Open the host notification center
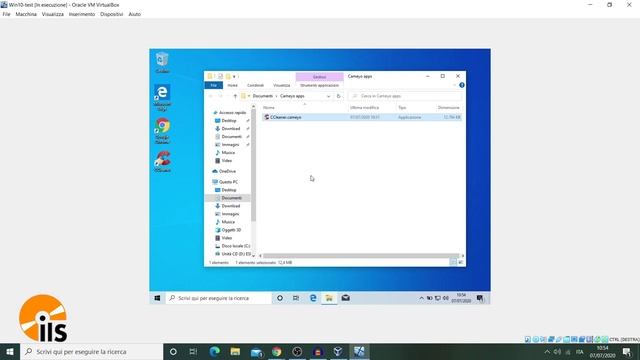640x360 pixels. coord(627,352)
